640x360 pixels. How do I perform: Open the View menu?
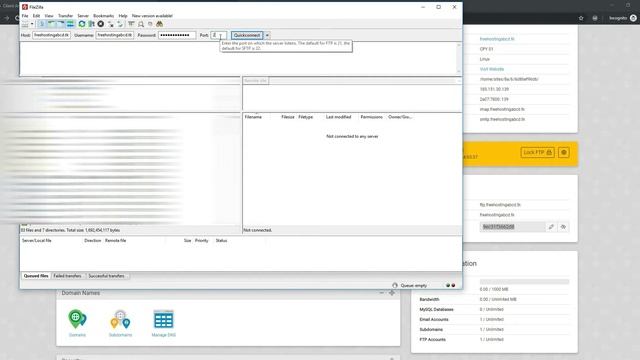(x=49, y=16)
